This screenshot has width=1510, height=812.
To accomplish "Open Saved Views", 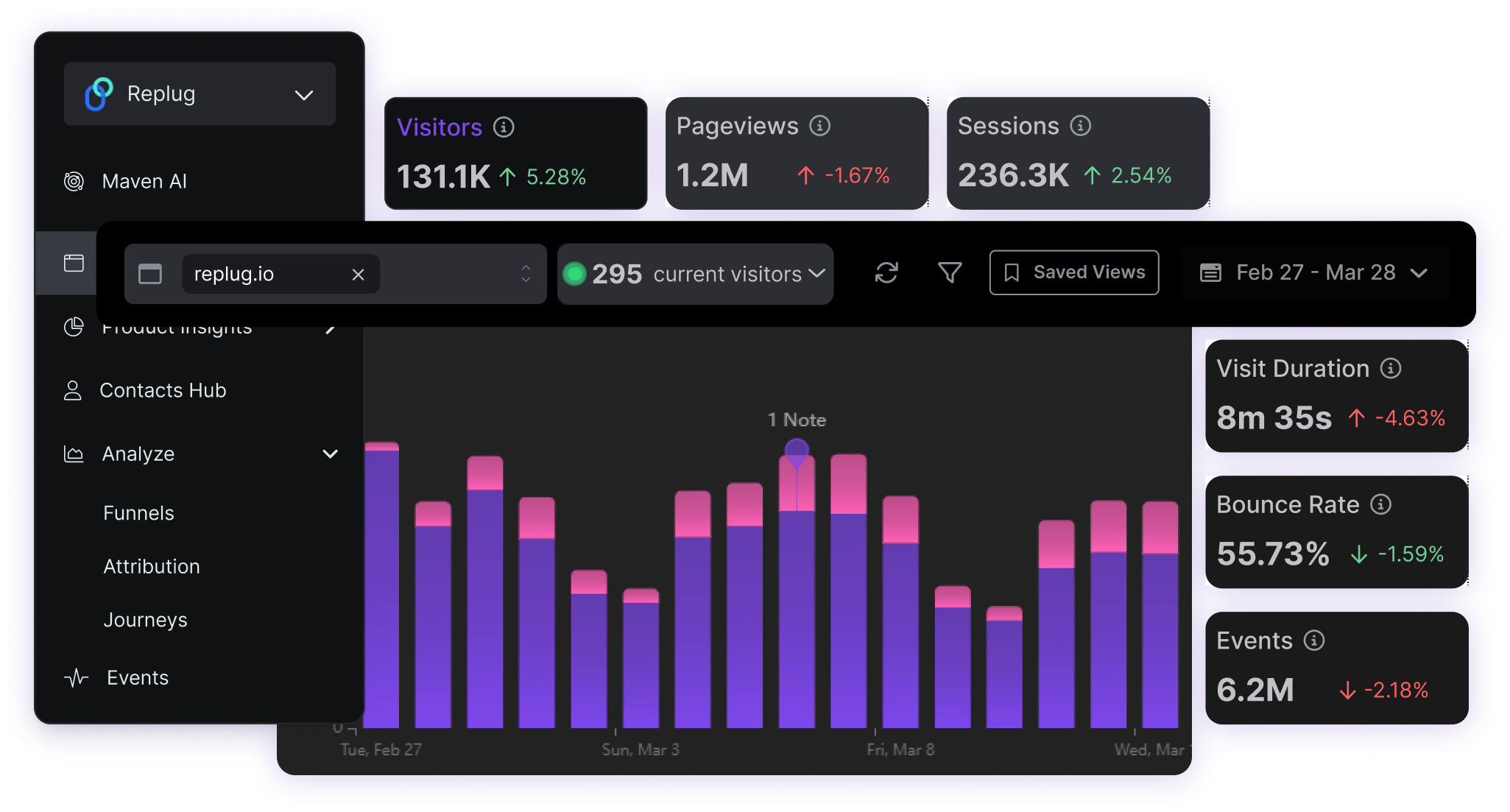I will [1074, 272].
